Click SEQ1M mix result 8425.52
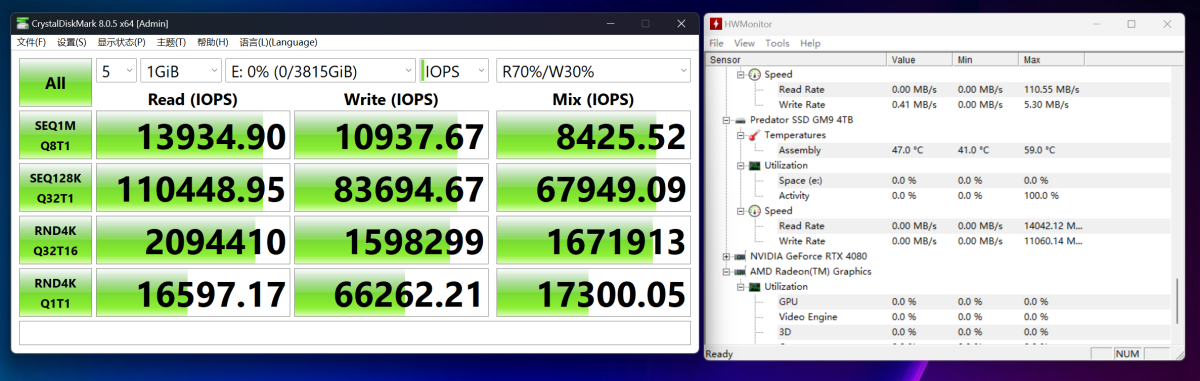The width and height of the screenshot is (1200, 381). (x=594, y=135)
